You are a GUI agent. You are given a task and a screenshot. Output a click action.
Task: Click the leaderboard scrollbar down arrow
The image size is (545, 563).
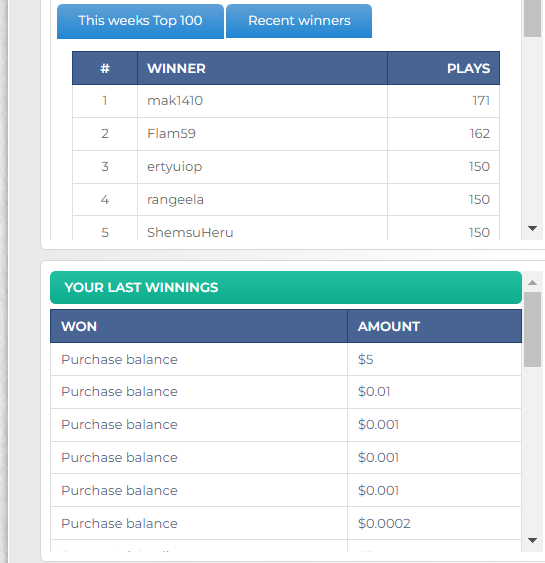pos(532,228)
